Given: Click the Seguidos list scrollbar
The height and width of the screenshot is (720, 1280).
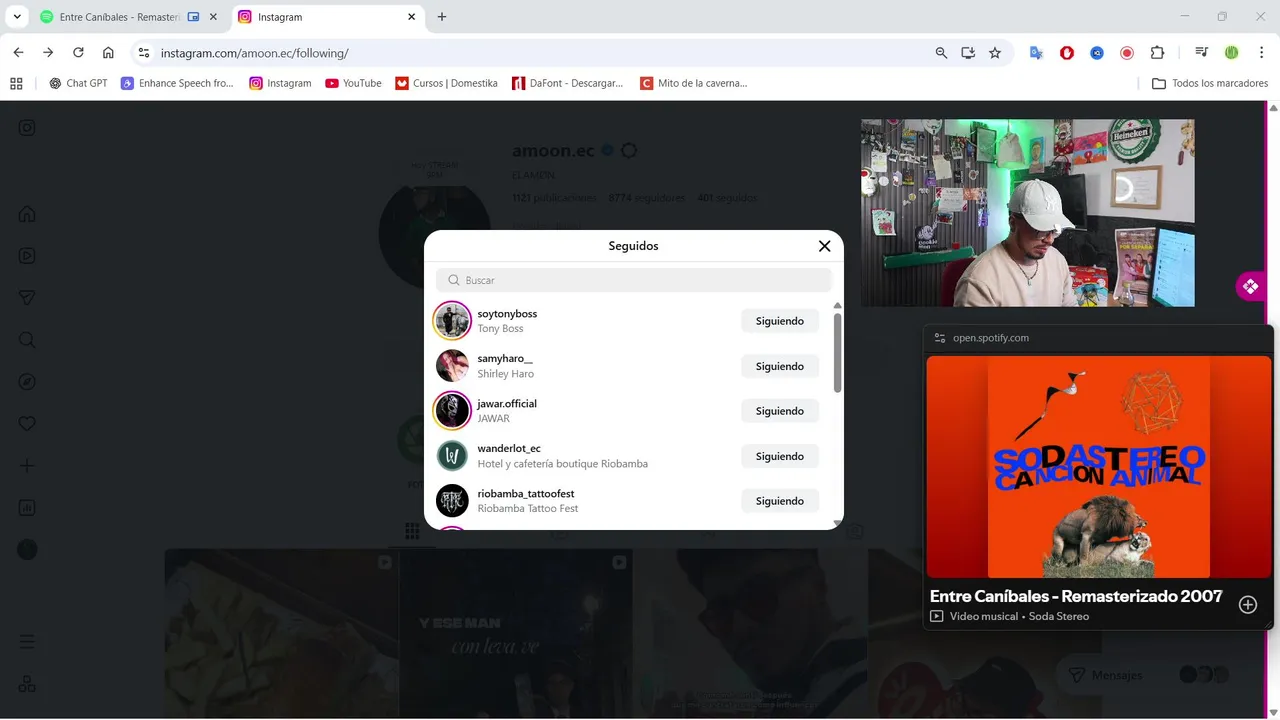Looking at the screenshot, I should pos(837,352).
